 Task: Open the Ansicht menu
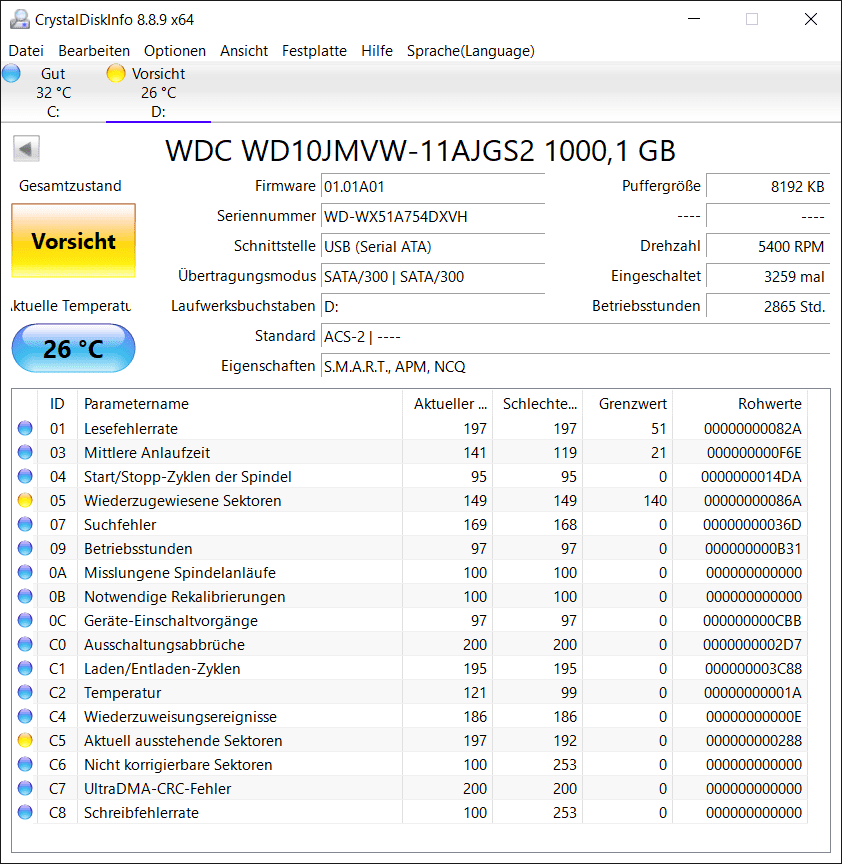(x=244, y=51)
